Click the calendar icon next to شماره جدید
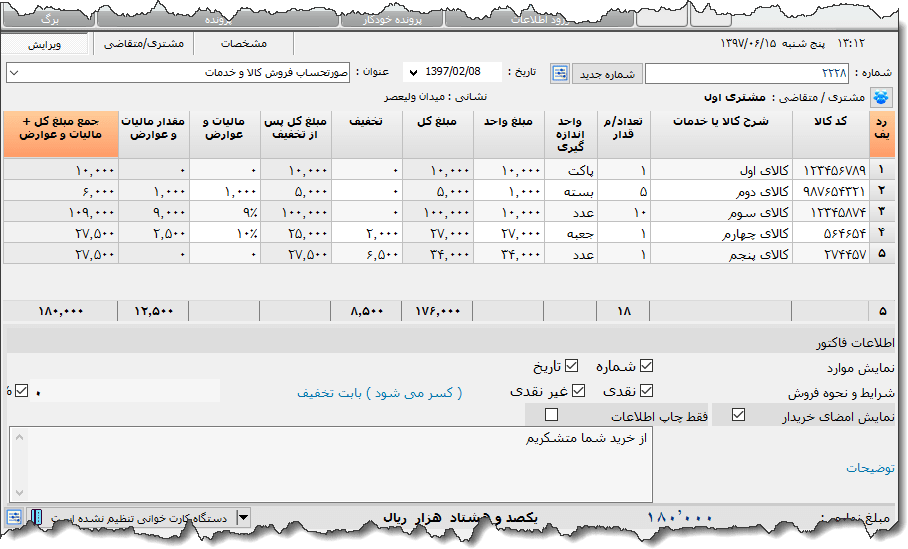Viewport: 908px width, 549px height. 559,73
